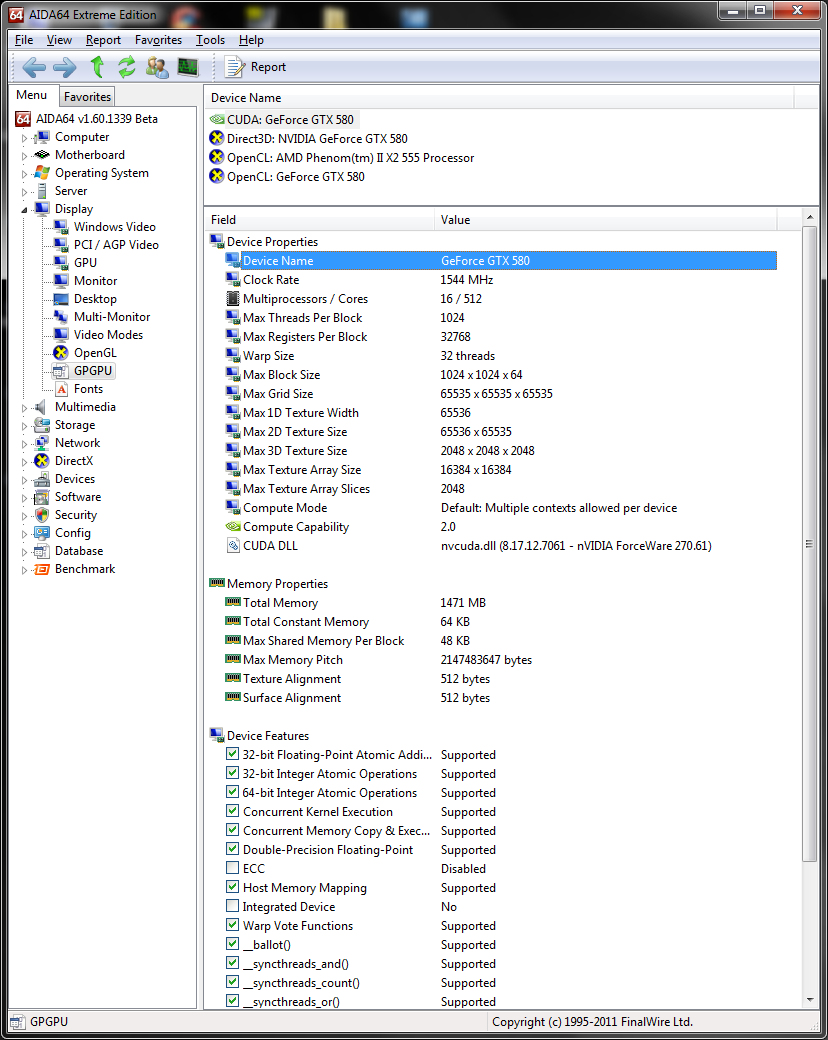
Task: Click the Motherboard icon in the tree
Action: (42, 155)
